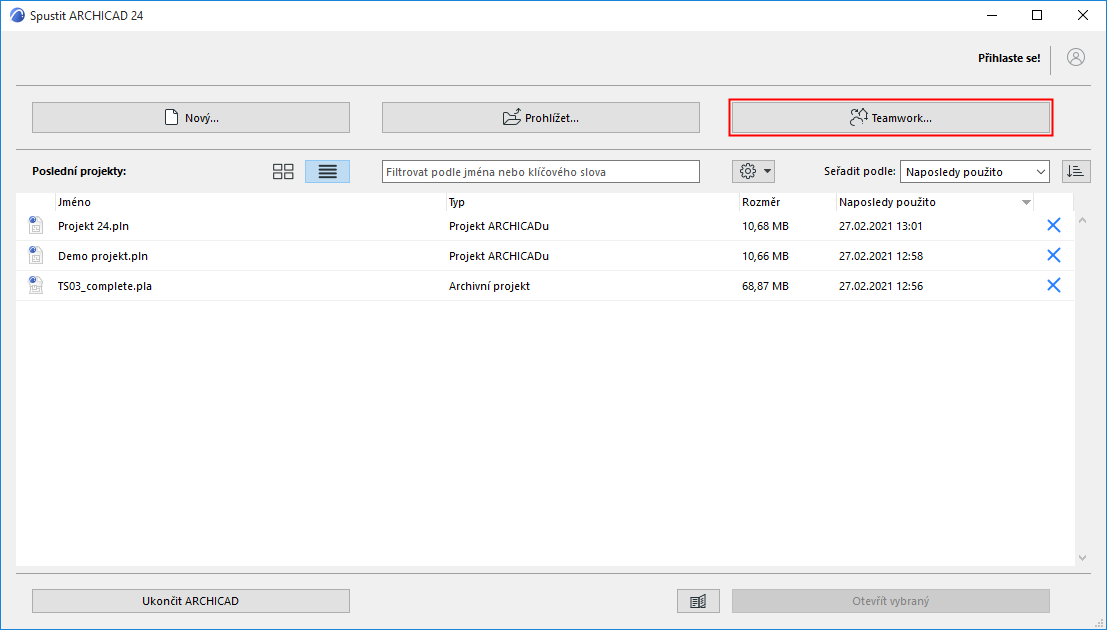This screenshot has width=1107, height=630.
Task: Switch to list view of projects
Action: (x=328, y=172)
